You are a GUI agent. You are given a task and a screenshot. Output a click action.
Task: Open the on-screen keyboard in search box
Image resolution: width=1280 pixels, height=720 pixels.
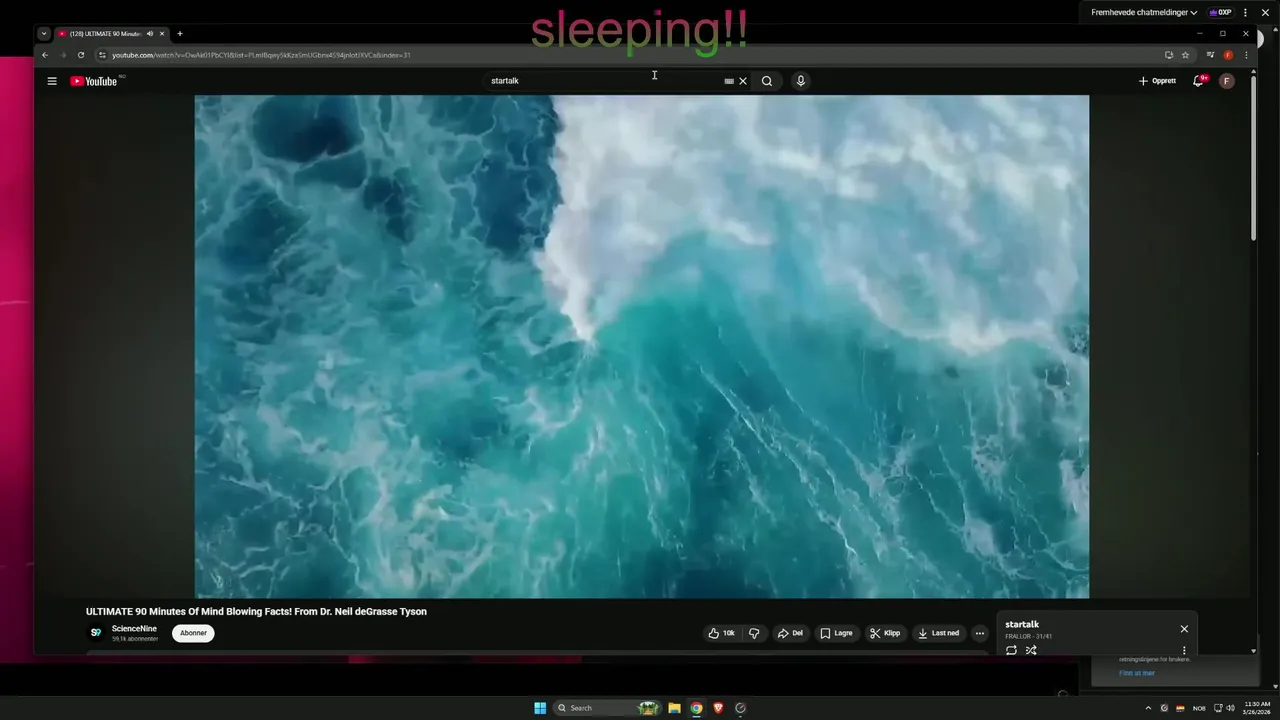[x=729, y=81]
